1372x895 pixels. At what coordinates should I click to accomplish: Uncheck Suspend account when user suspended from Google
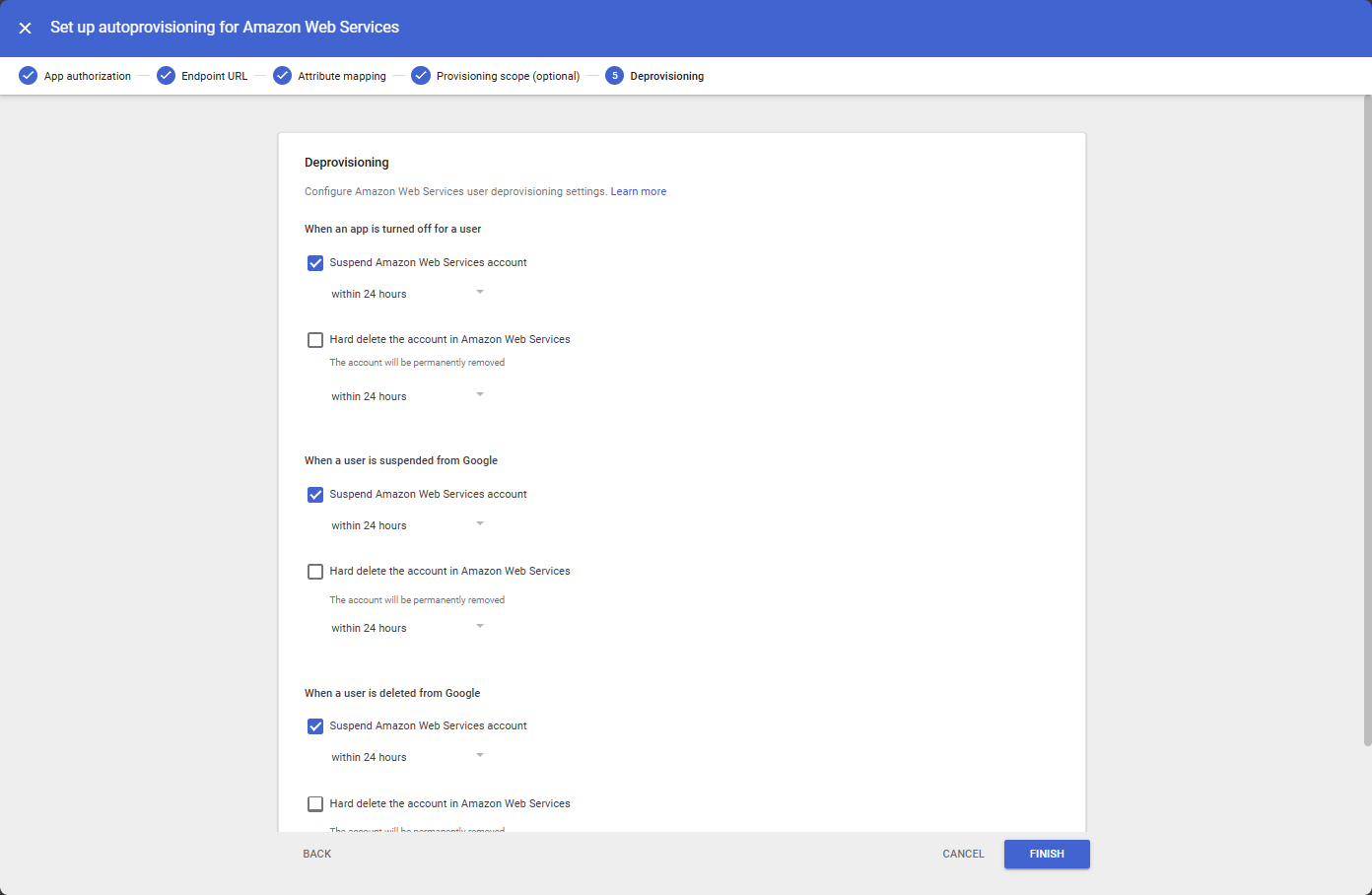click(315, 495)
